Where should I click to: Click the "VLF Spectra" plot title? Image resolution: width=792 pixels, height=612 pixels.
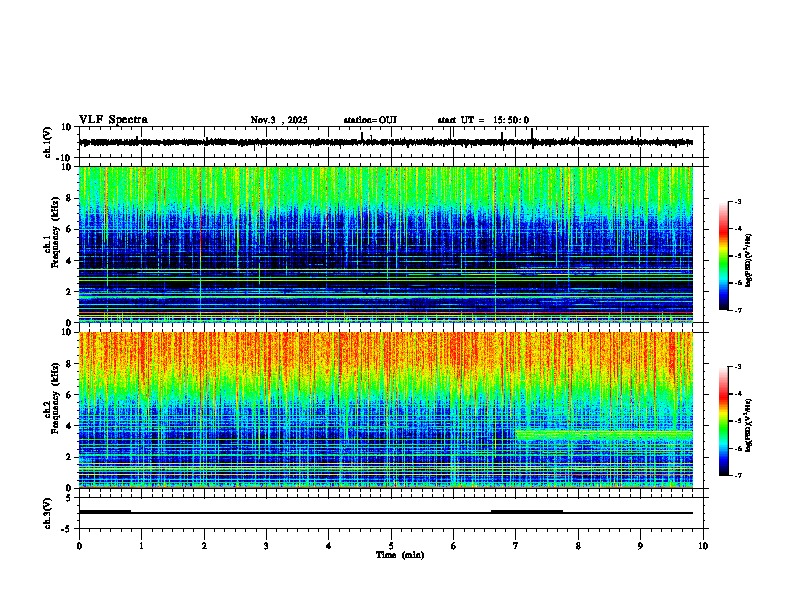coord(113,120)
